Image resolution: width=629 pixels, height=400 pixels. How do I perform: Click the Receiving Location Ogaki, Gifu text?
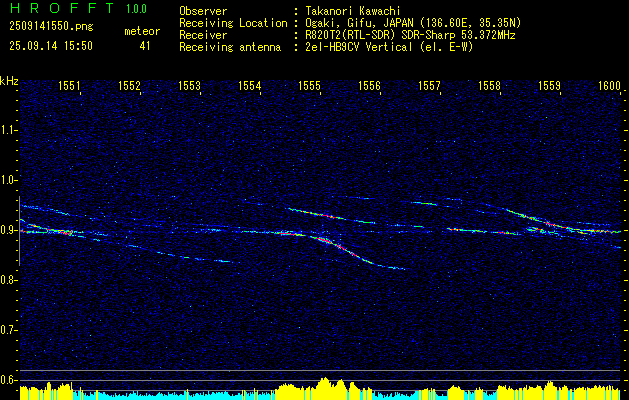click(x=413, y=23)
